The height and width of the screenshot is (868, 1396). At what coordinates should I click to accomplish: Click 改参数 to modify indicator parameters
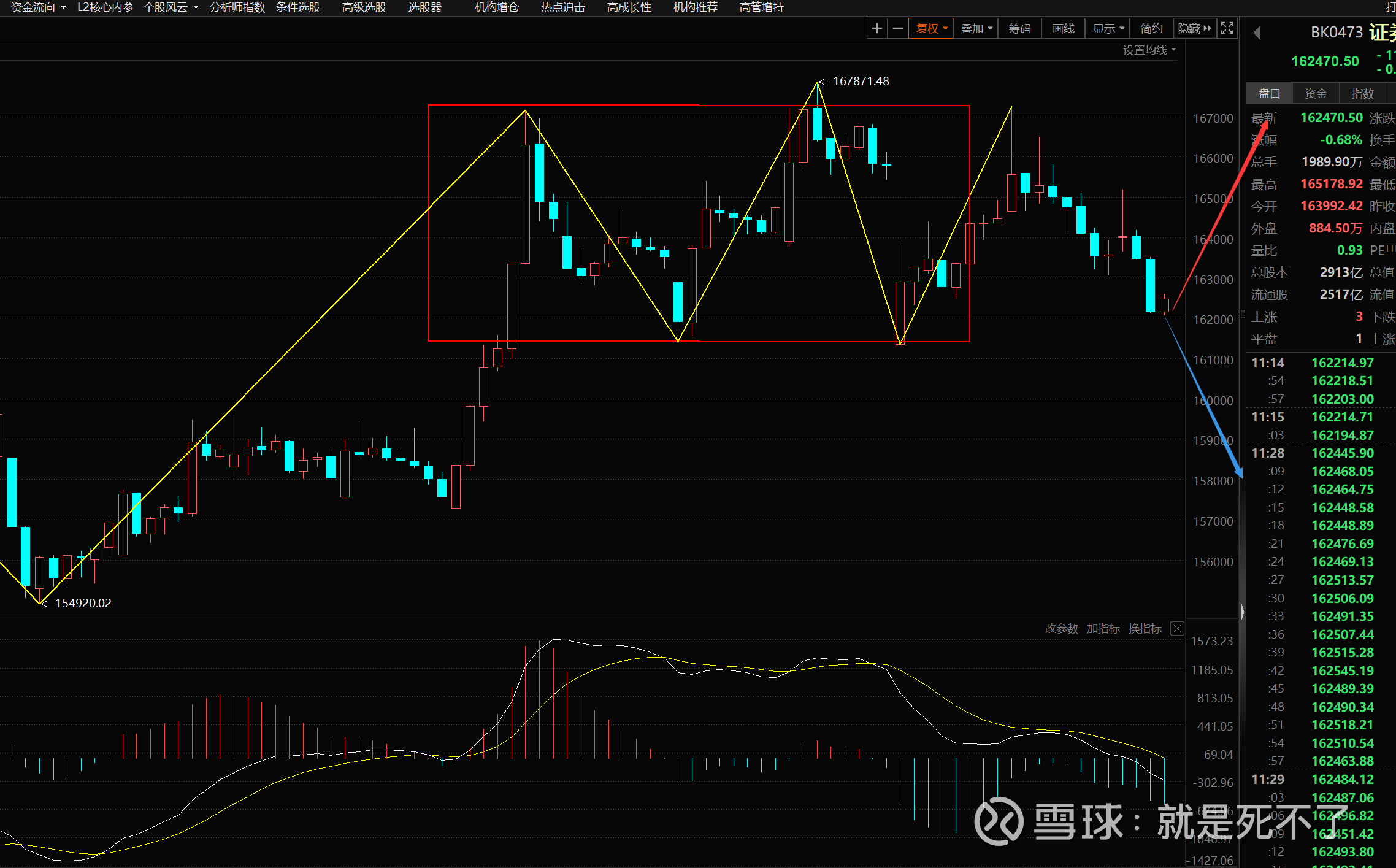pyautogui.click(x=1061, y=628)
